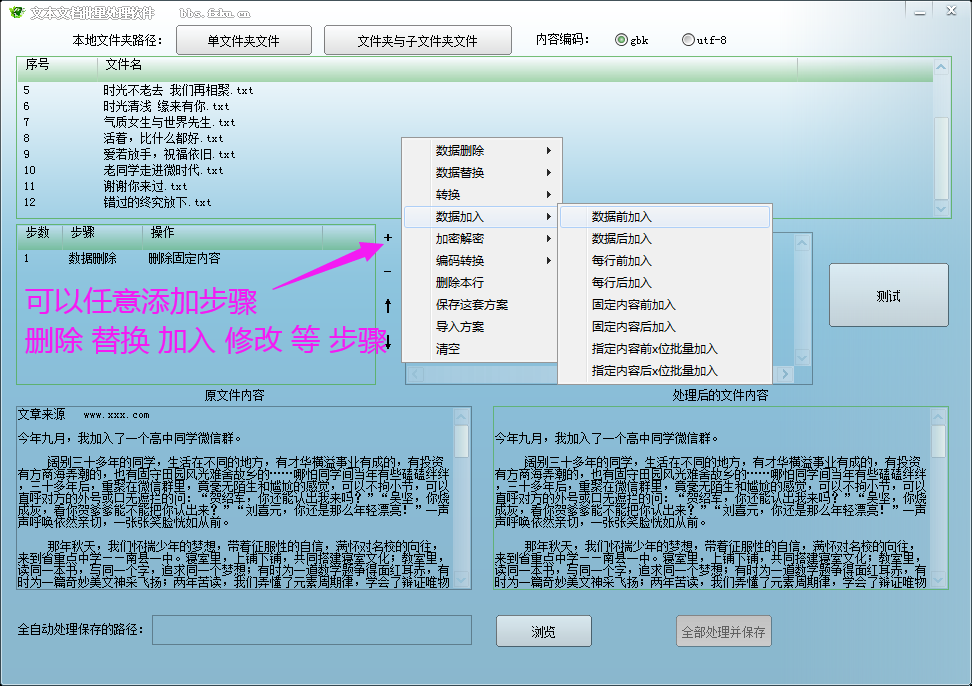The image size is (972, 686).
Task: Select the gbk encoding radio button
Action: pyautogui.click(x=621, y=40)
